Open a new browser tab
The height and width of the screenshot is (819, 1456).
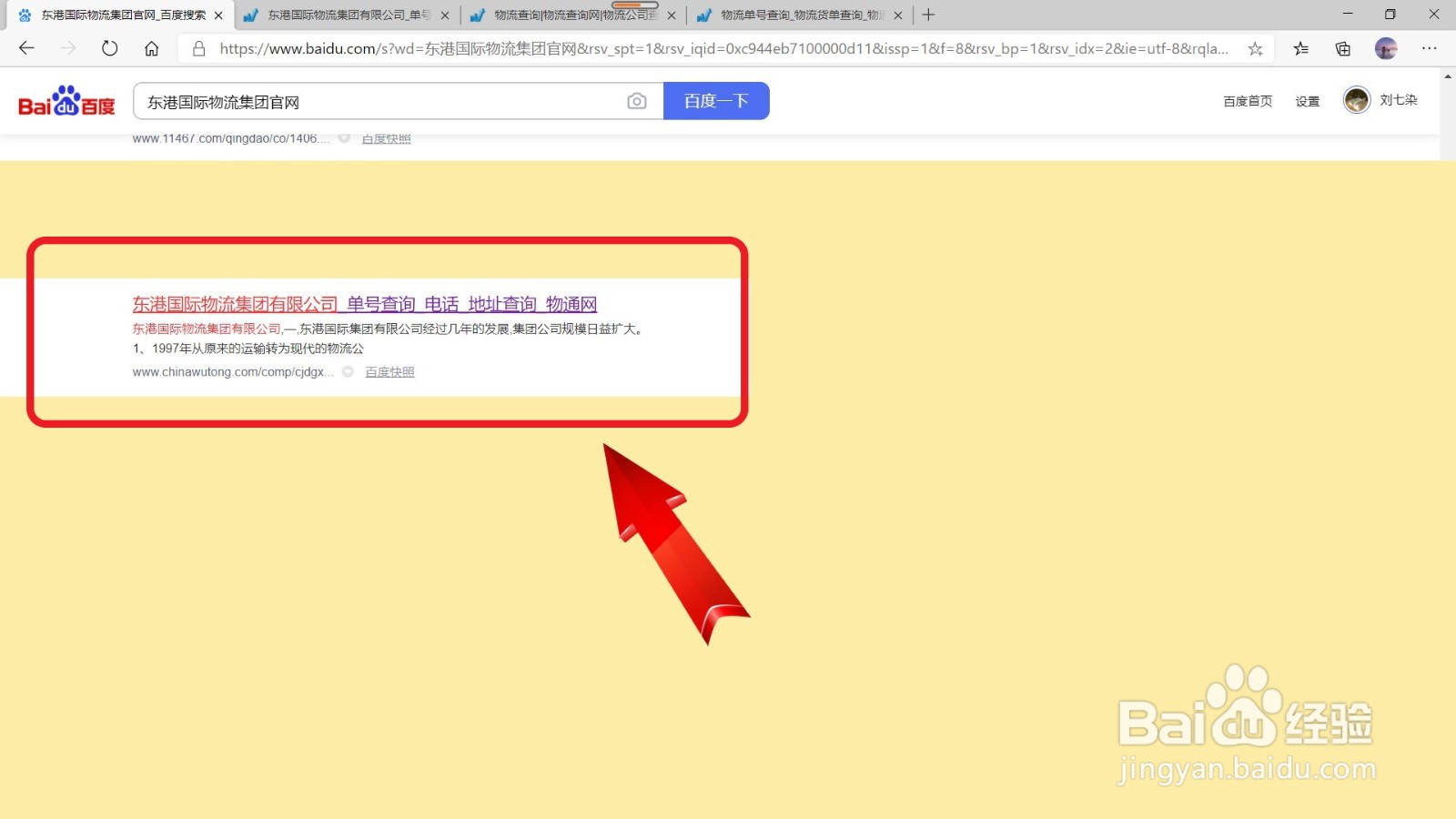click(928, 15)
